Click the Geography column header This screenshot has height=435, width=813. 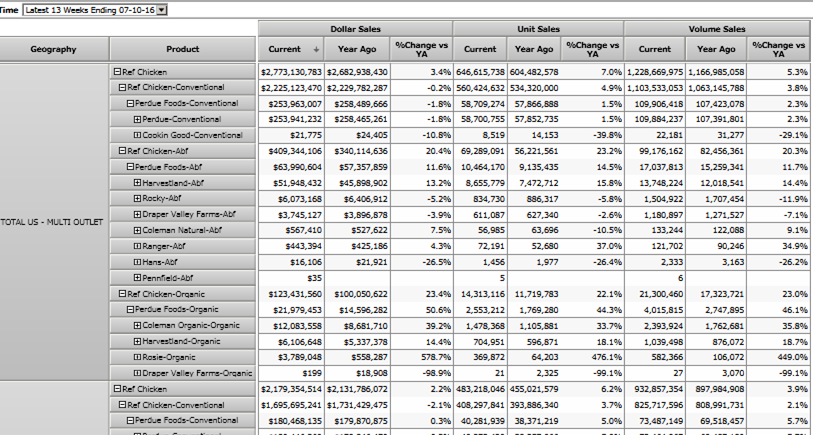(53, 49)
